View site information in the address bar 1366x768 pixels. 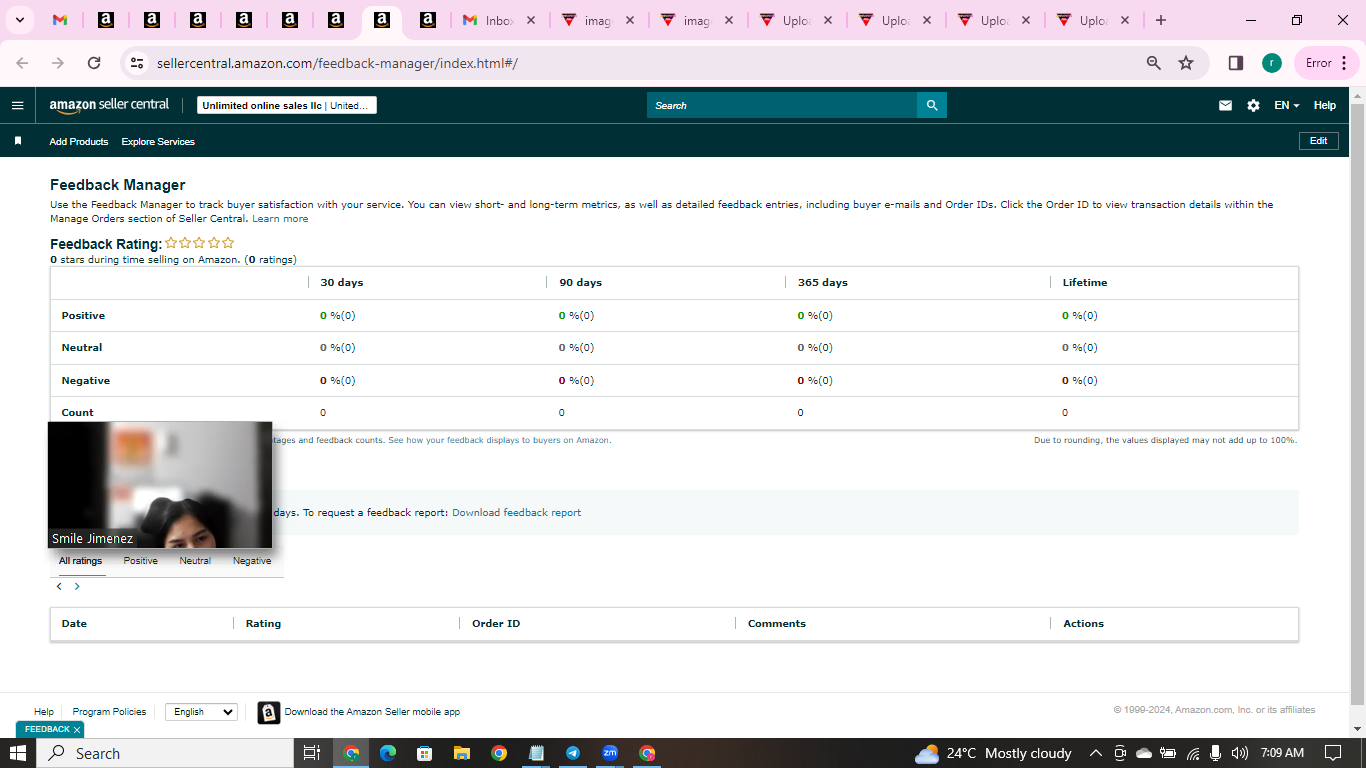point(137,63)
